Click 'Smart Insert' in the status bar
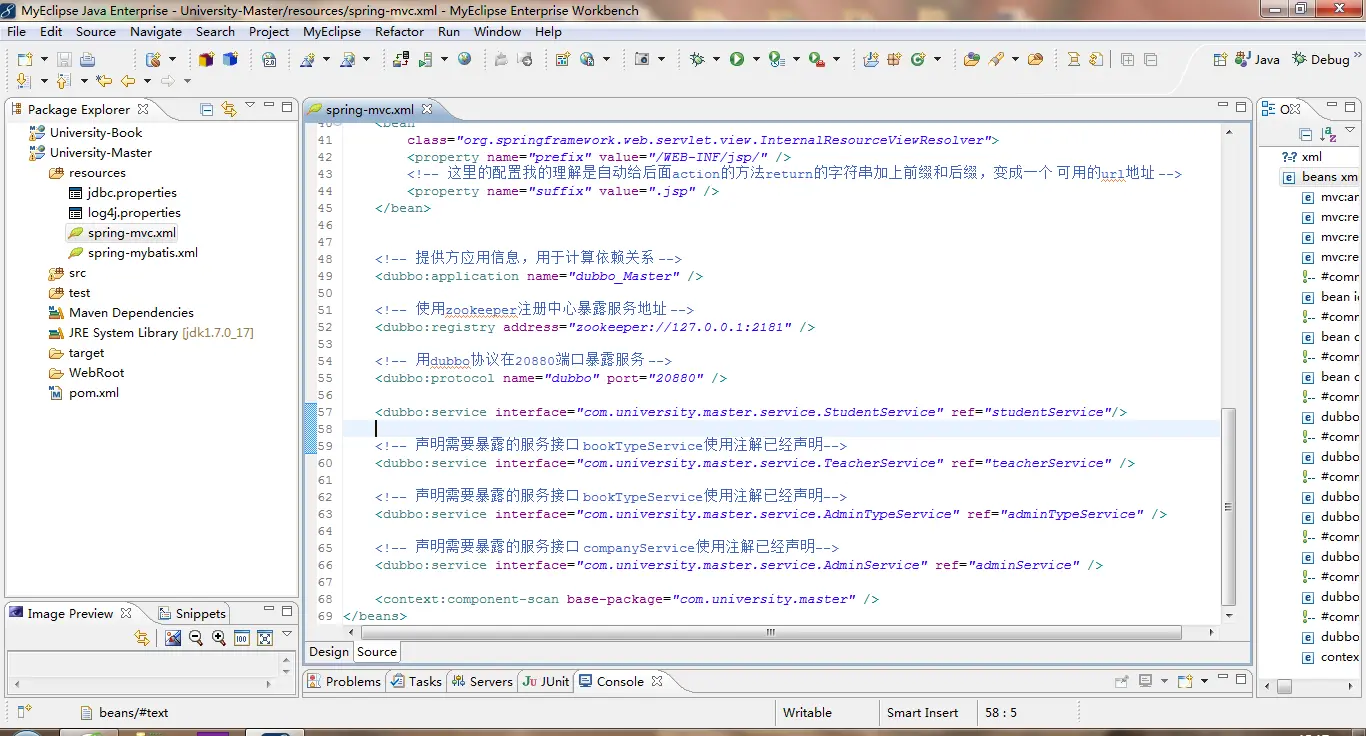Screen dimensions: 1366x736 (922, 713)
